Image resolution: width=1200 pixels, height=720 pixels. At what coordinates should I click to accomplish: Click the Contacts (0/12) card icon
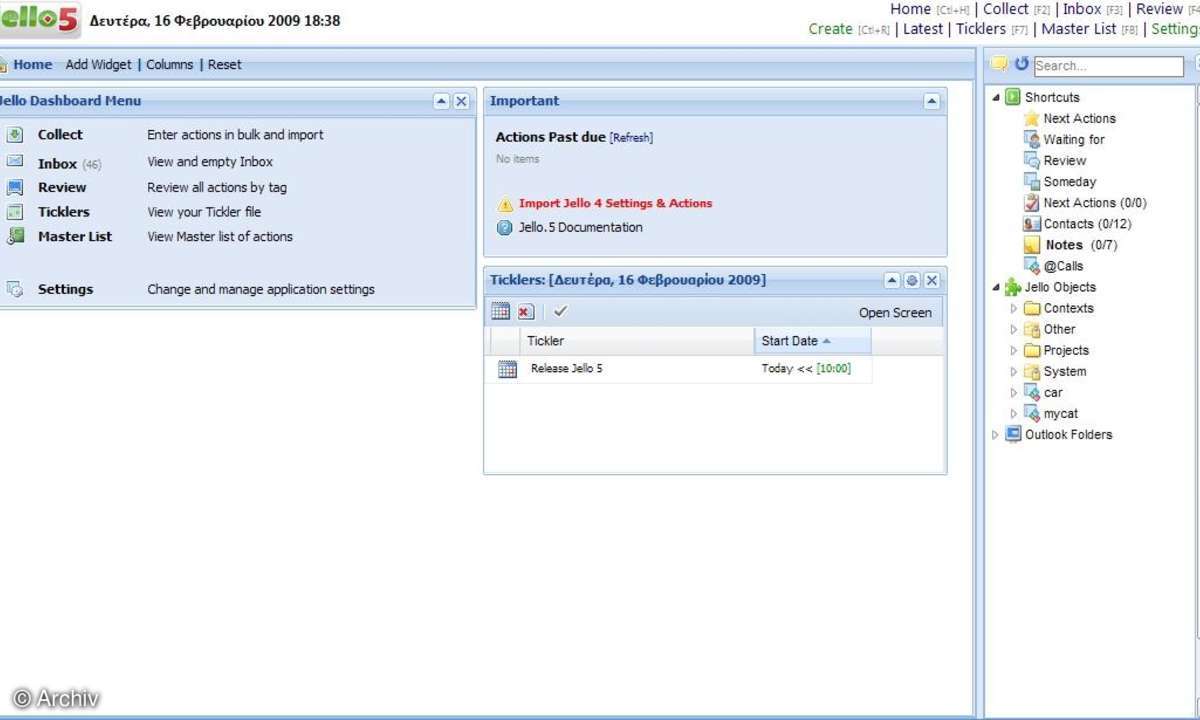point(1032,224)
